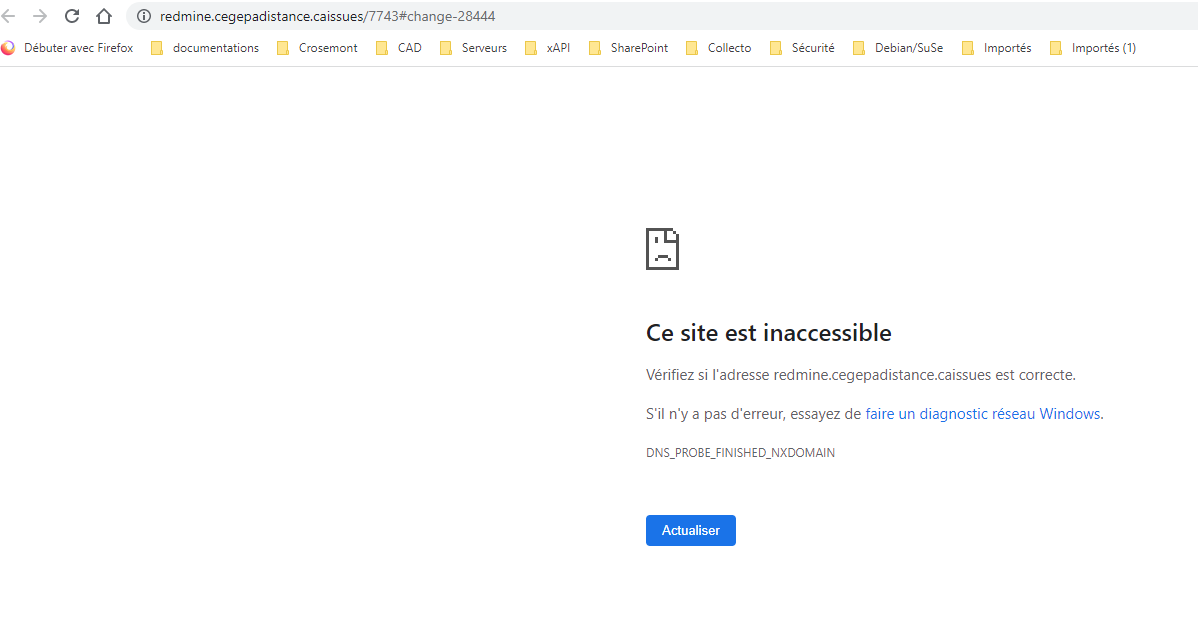Expand the Crosemont bookmark folder
Image resolution: width=1198 pixels, height=624 pixels.
click(x=317, y=48)
